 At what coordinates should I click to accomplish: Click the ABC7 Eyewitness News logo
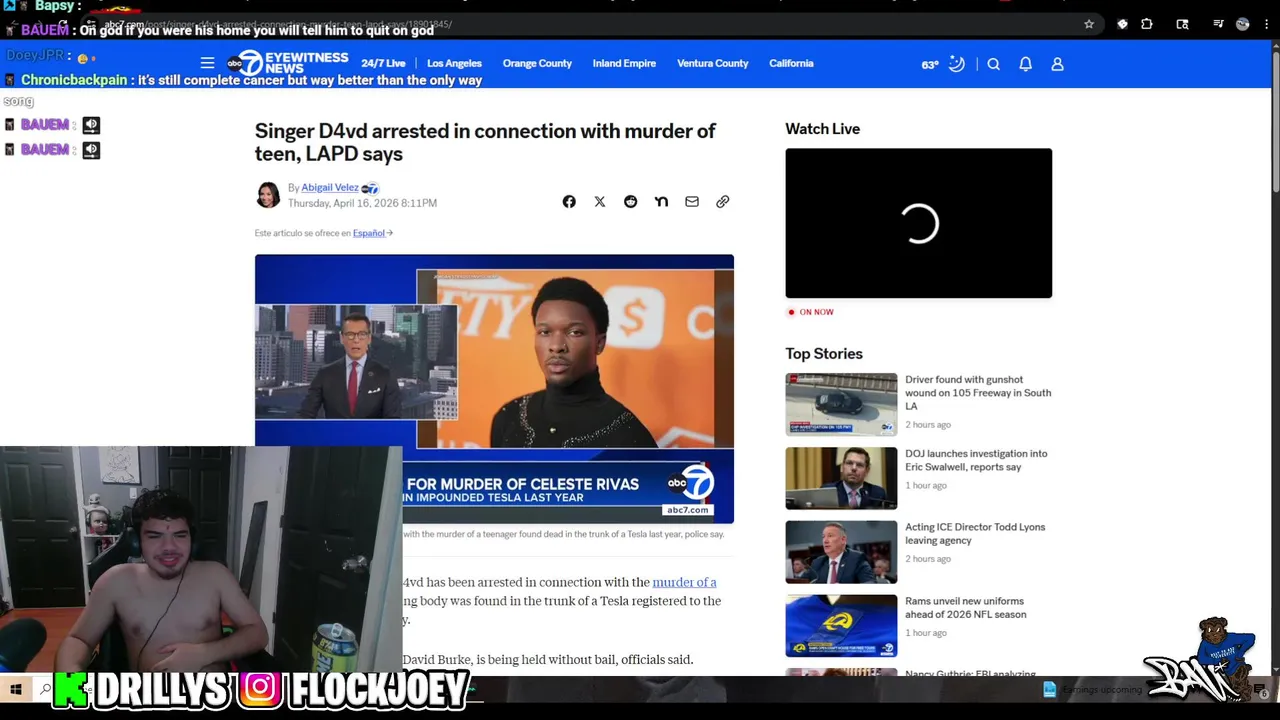287,63
